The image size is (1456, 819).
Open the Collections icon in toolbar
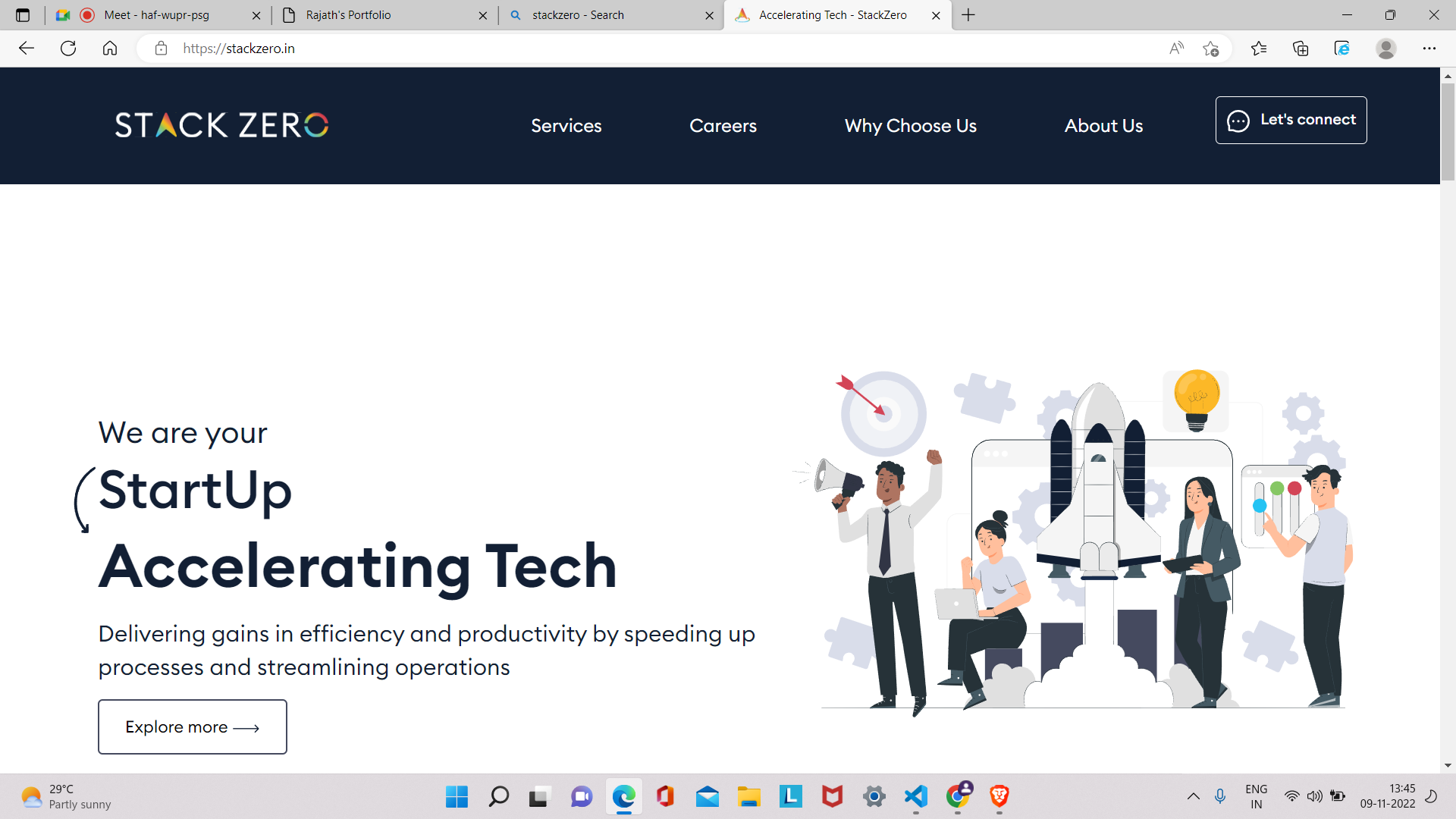(x=1301, y=49)
